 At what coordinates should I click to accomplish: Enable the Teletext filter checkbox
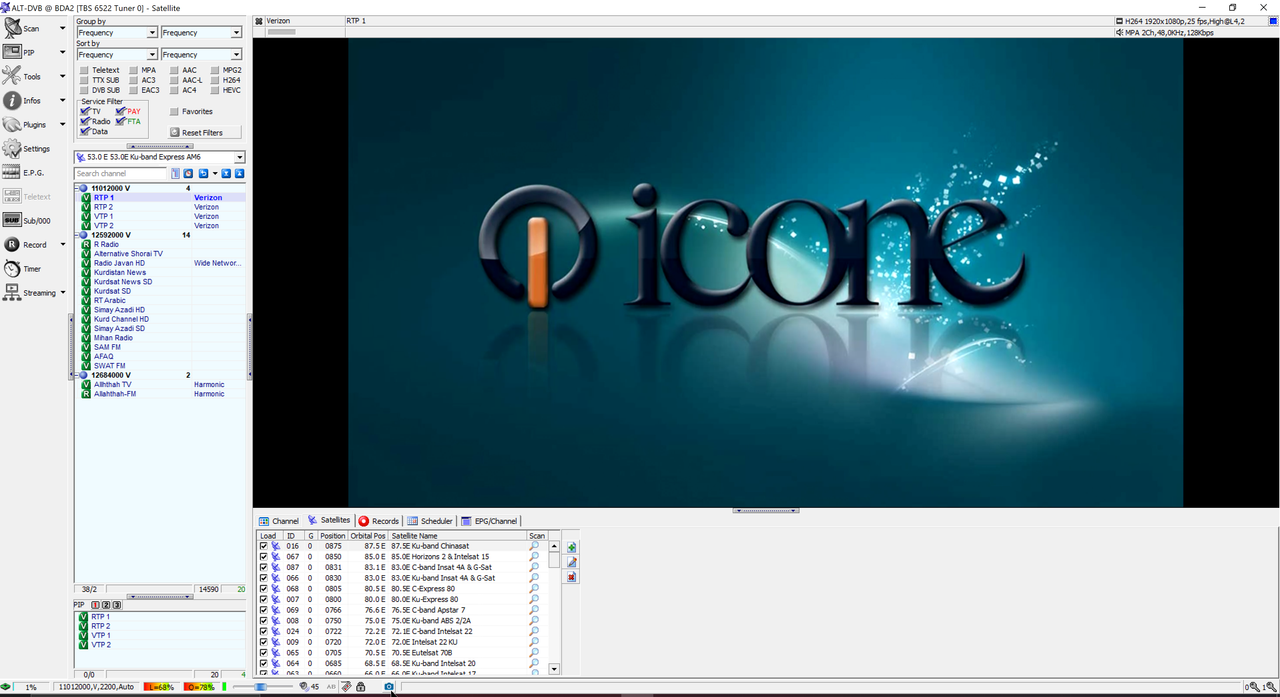pos(84,70)
